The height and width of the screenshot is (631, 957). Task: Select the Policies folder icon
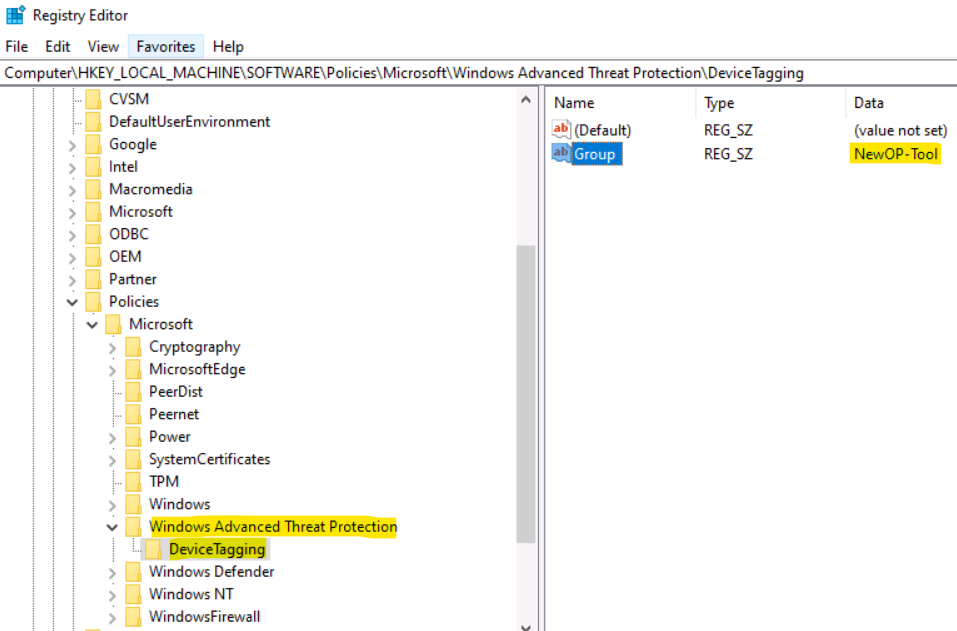93,301
